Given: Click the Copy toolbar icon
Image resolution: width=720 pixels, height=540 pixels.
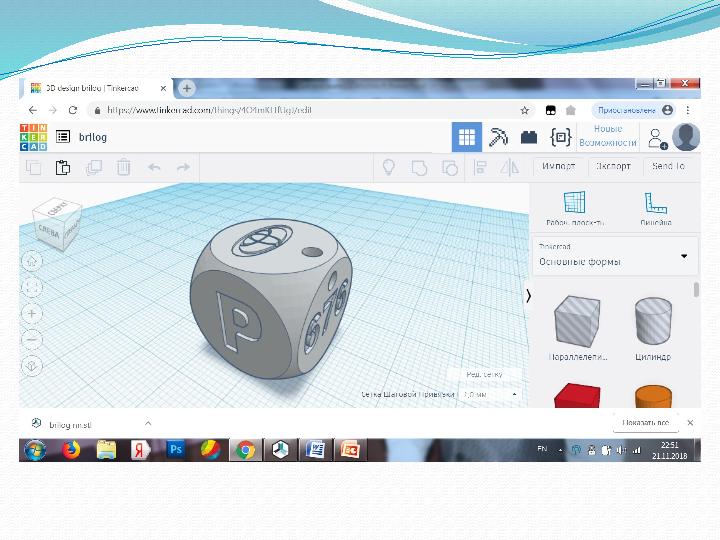Looking at the screenshot, I should tap(34, 167).
